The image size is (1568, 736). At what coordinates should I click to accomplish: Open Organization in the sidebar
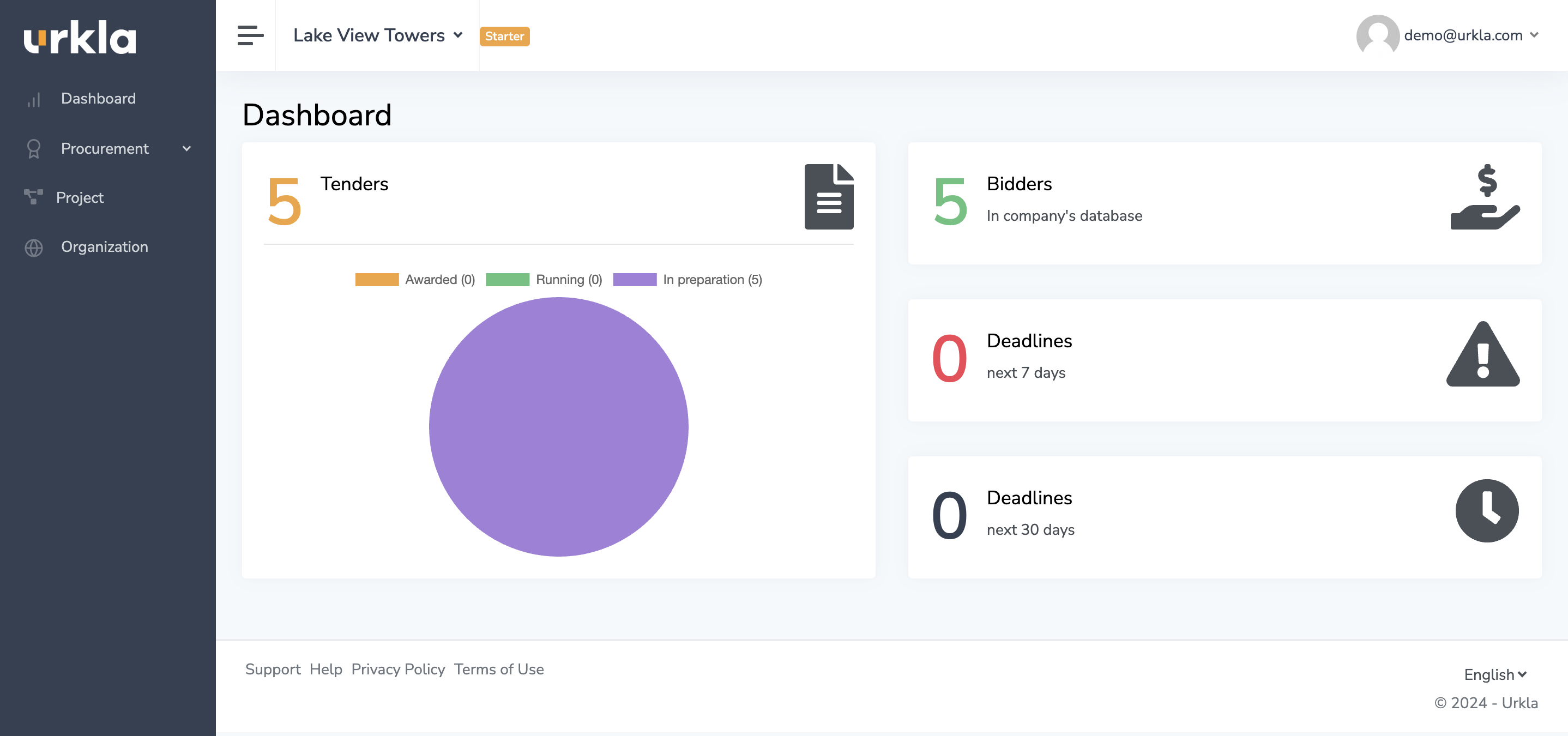pos(104,246)
